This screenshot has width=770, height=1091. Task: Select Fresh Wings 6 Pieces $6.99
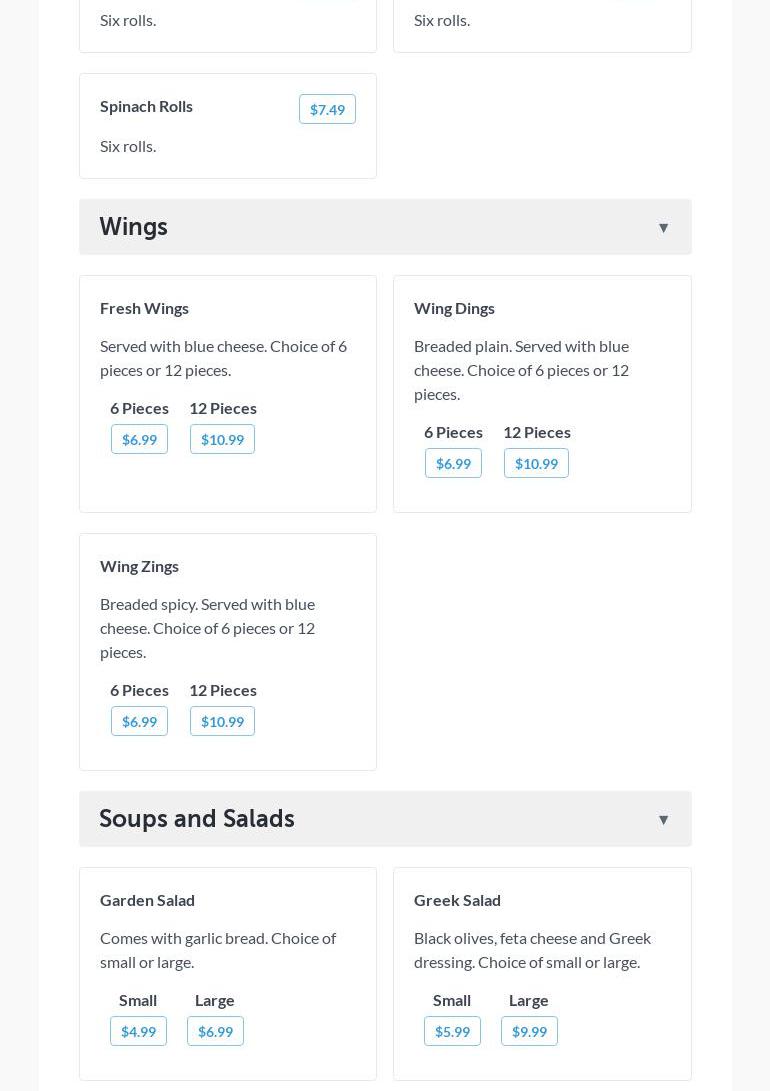point(139,439)
